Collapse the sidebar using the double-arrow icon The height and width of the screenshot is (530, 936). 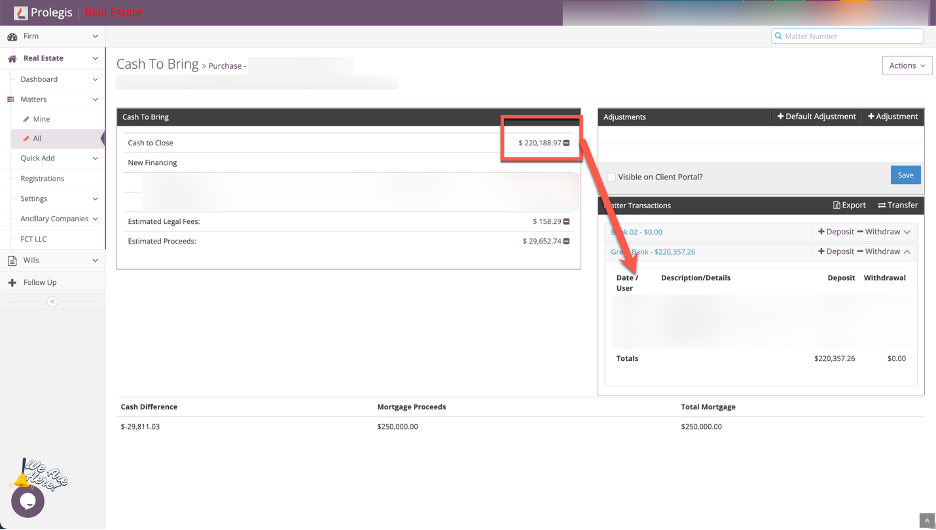coord(52,301)
